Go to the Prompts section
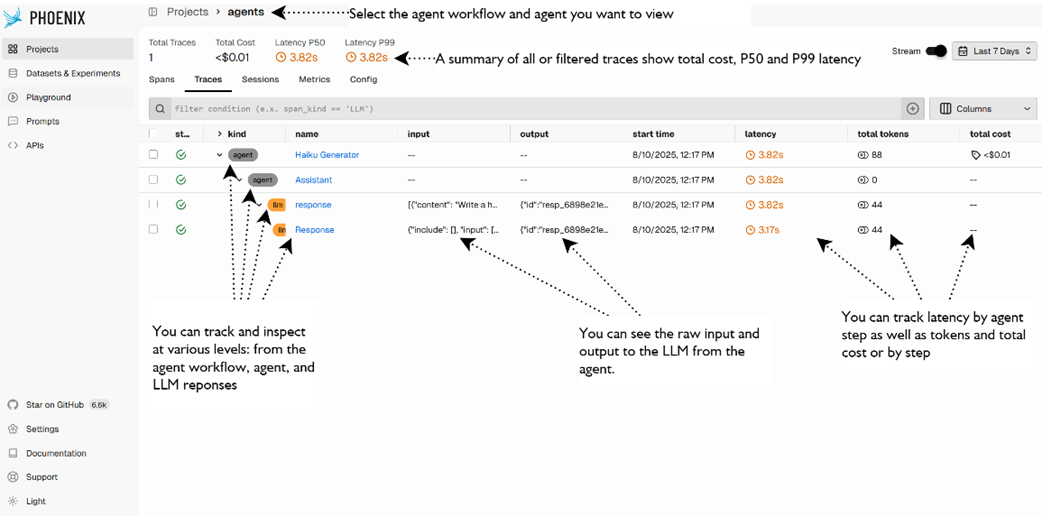Screen dimensions: 1042x516 [x=42, y=121]
